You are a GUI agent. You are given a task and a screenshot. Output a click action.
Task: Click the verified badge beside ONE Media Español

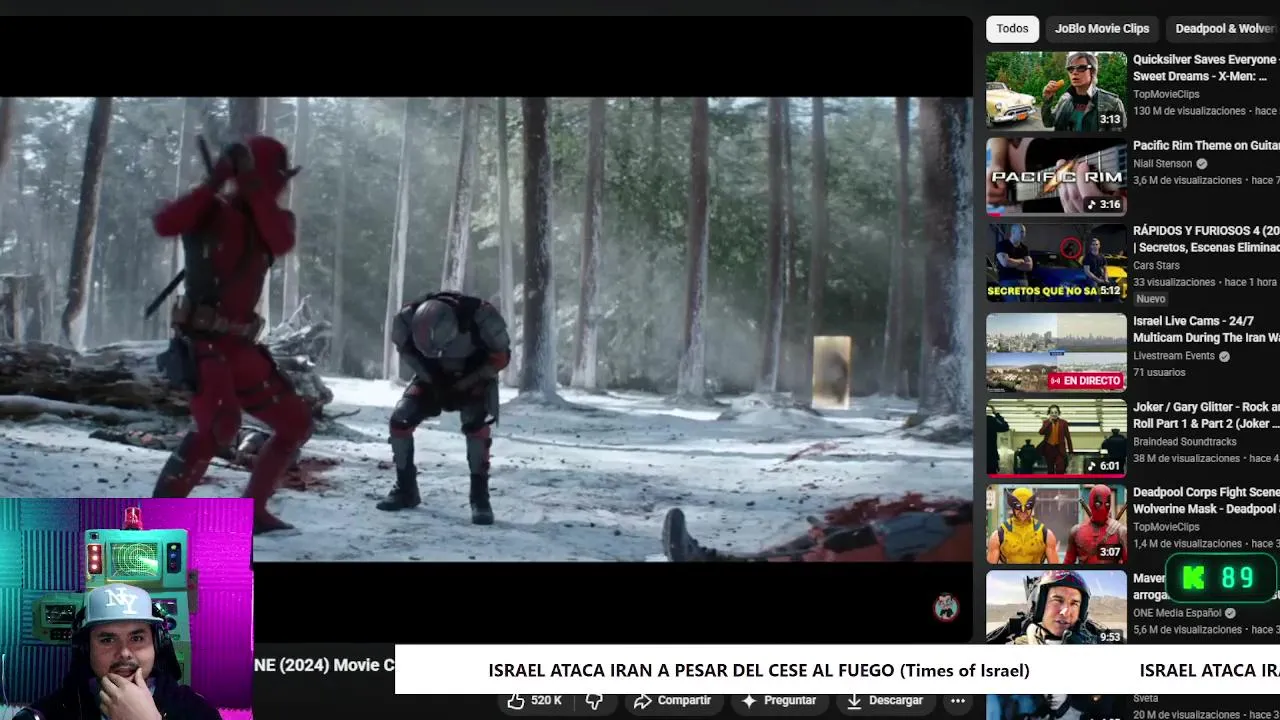coord(1230,613)
